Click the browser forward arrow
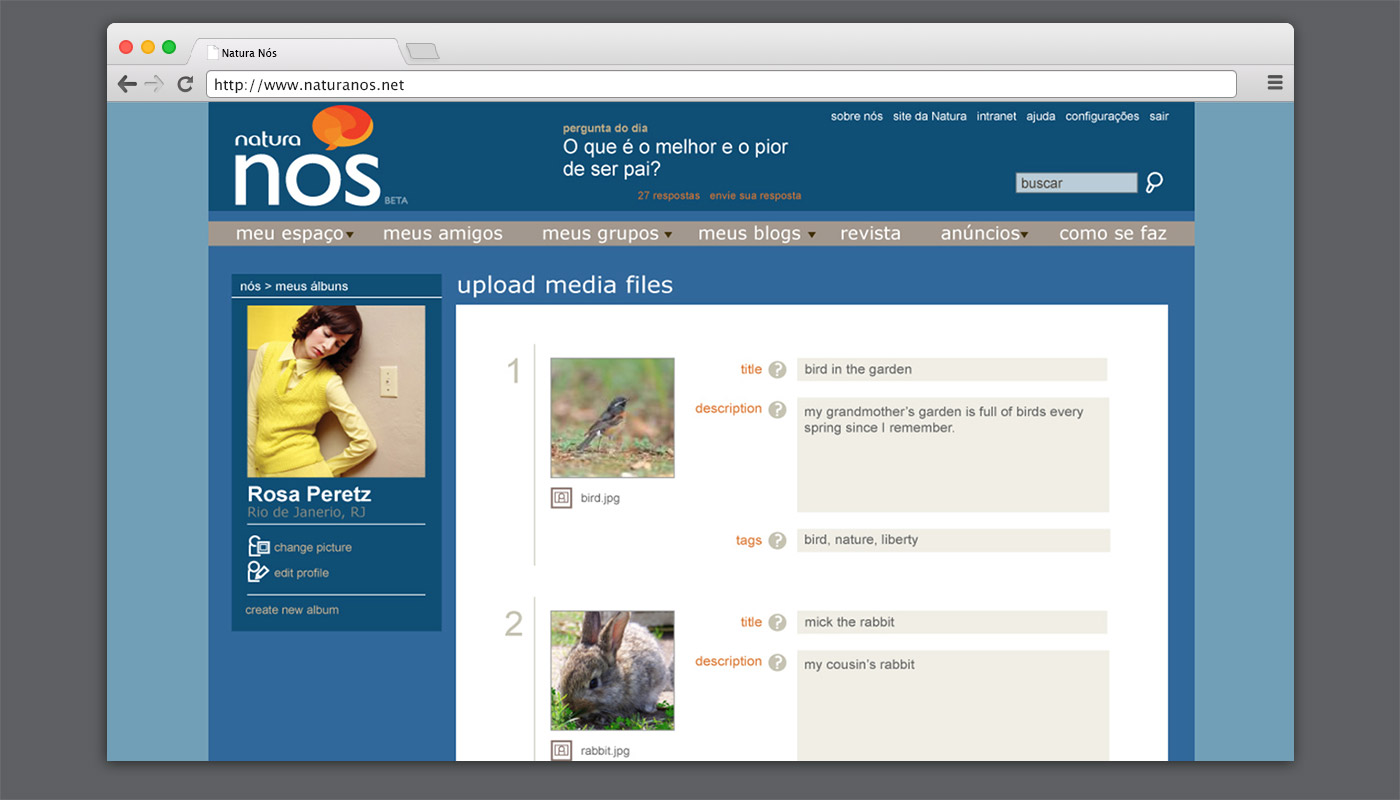The image size is (1400, 800). (x=154, y=84)
